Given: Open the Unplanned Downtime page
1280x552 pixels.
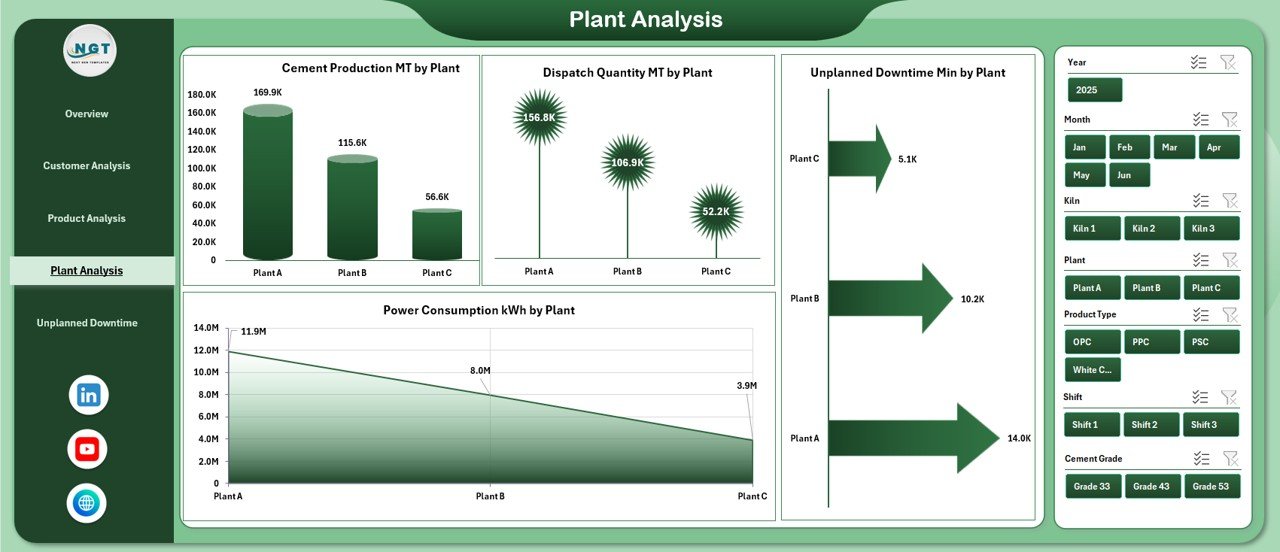Looking at the screenshot, I should click(87, 323).
